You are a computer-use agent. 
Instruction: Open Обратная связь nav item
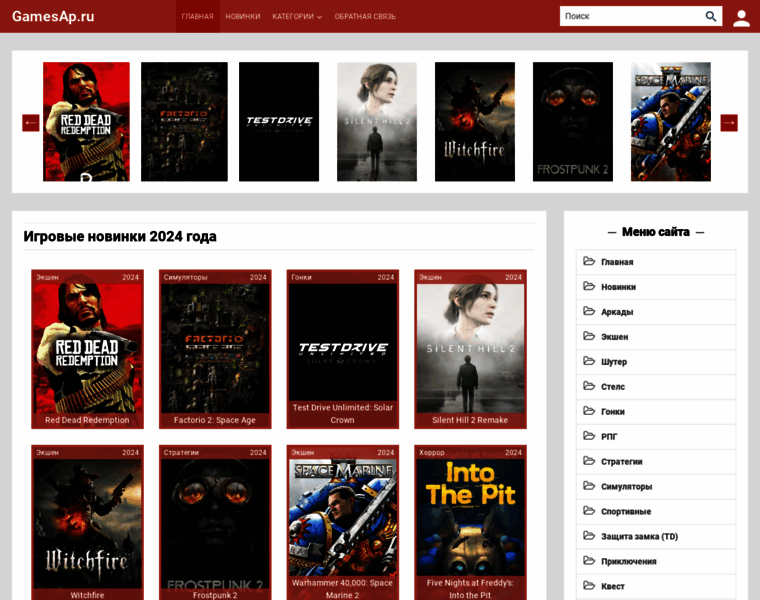[x=365, y=16]
